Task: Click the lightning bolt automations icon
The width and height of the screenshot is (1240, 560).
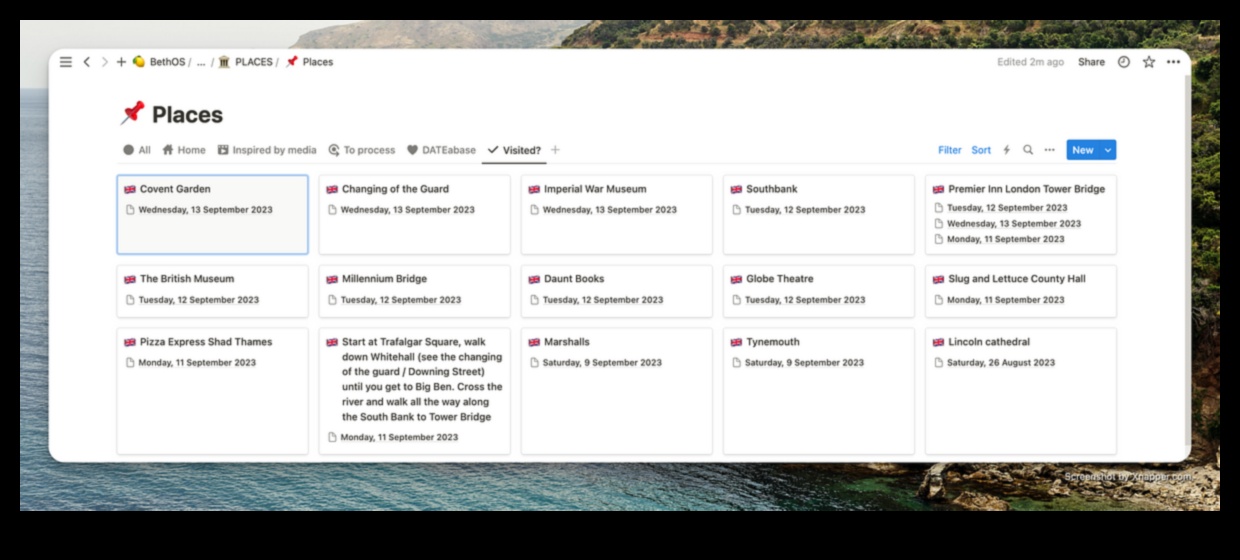Action: [1007, 150]
